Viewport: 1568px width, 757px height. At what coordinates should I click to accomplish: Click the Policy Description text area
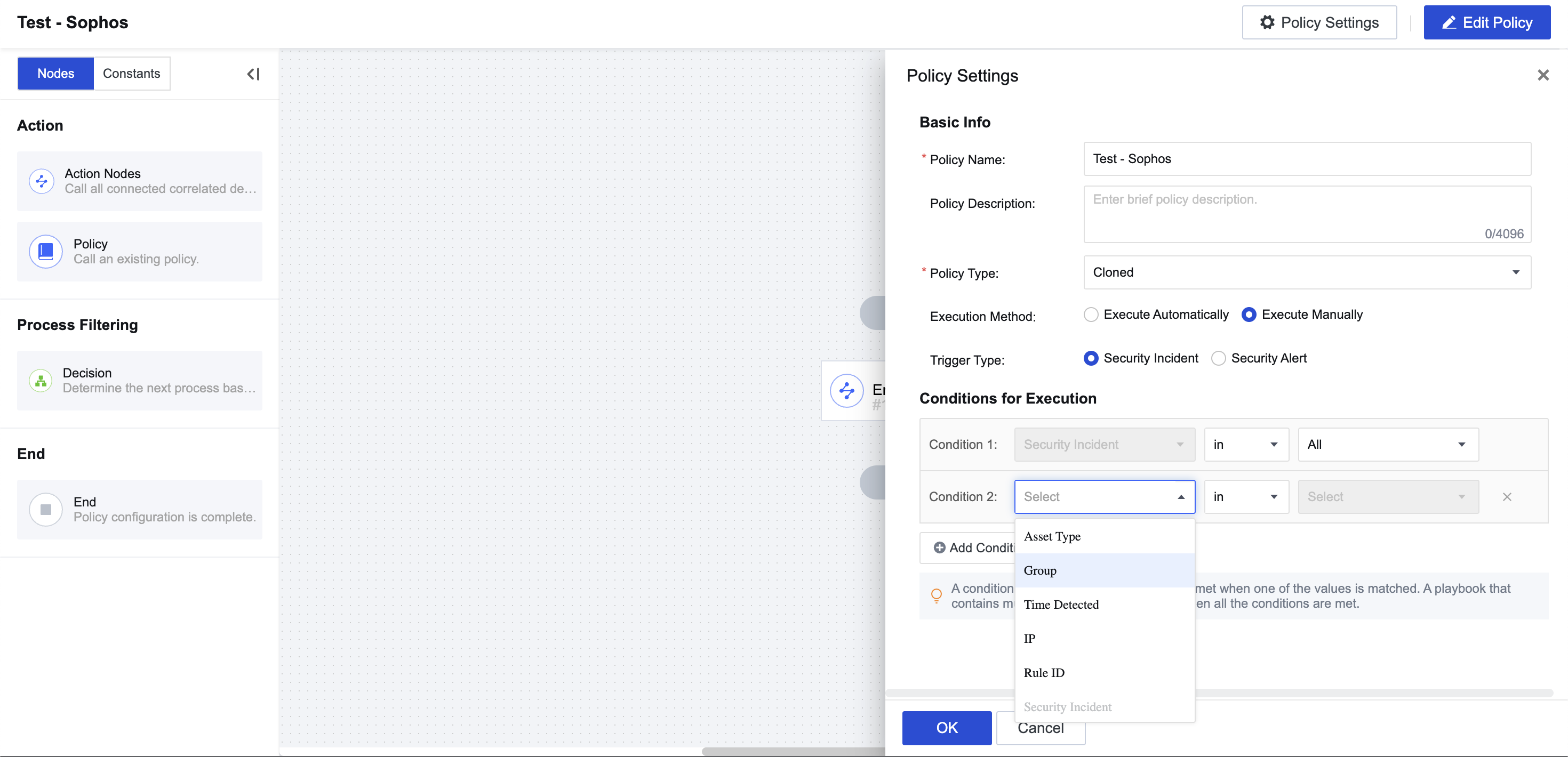point(1307,214)
